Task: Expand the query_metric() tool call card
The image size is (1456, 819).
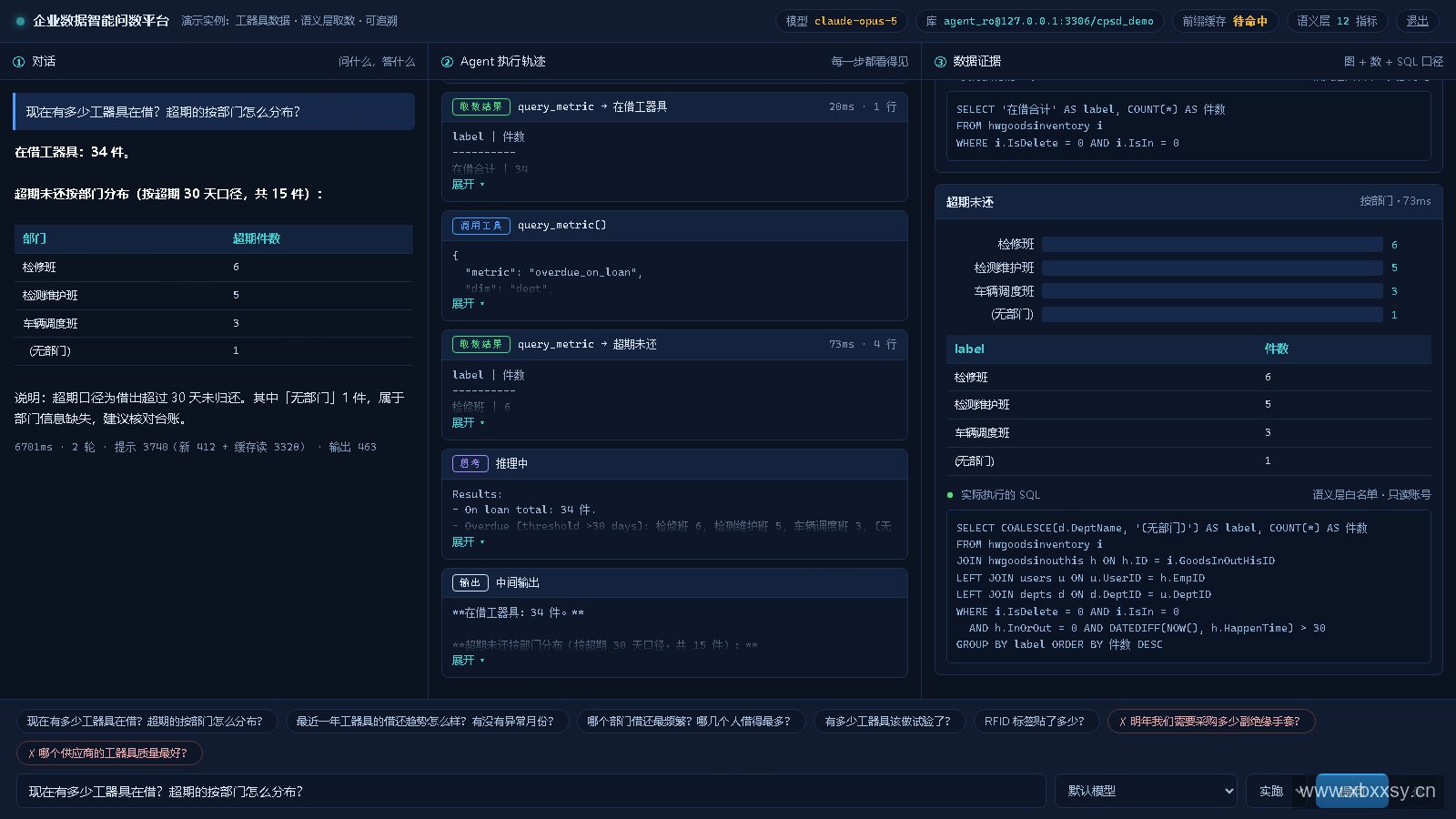Action: click(468, 304)
